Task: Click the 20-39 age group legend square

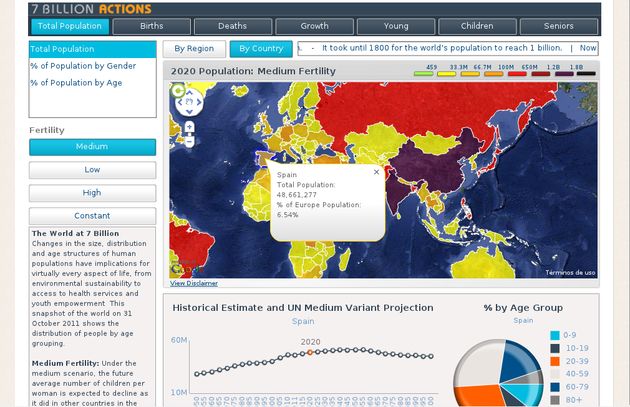Action: 555,361
